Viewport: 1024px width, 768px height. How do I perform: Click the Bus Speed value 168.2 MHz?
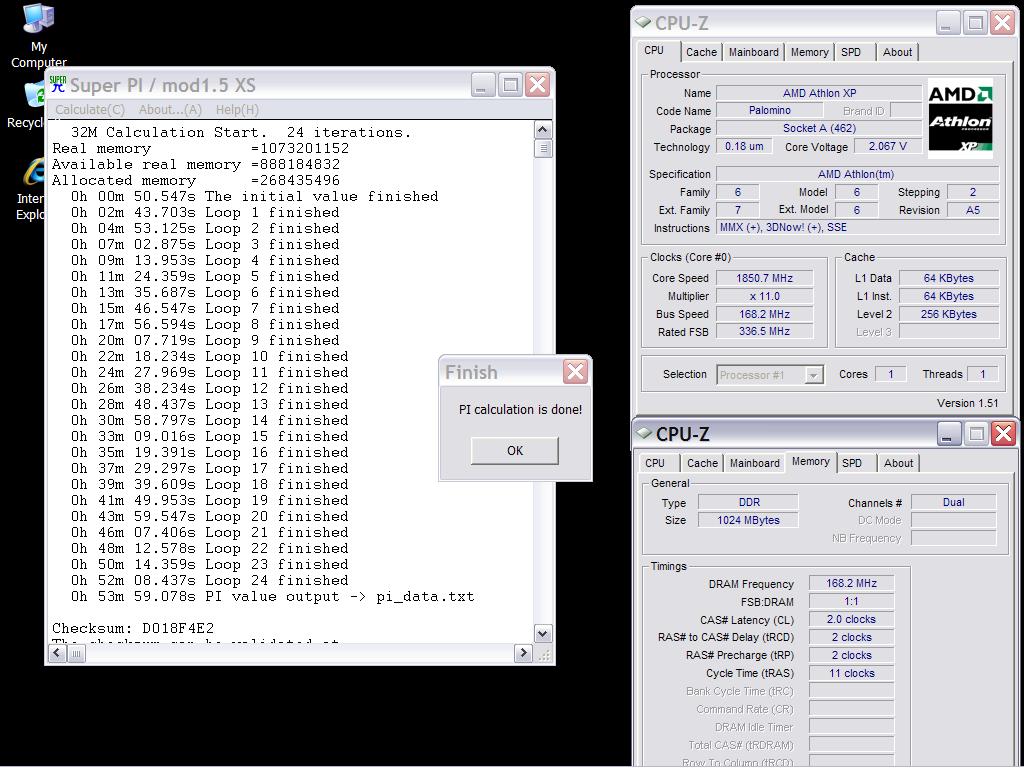[x=764, y=314]
